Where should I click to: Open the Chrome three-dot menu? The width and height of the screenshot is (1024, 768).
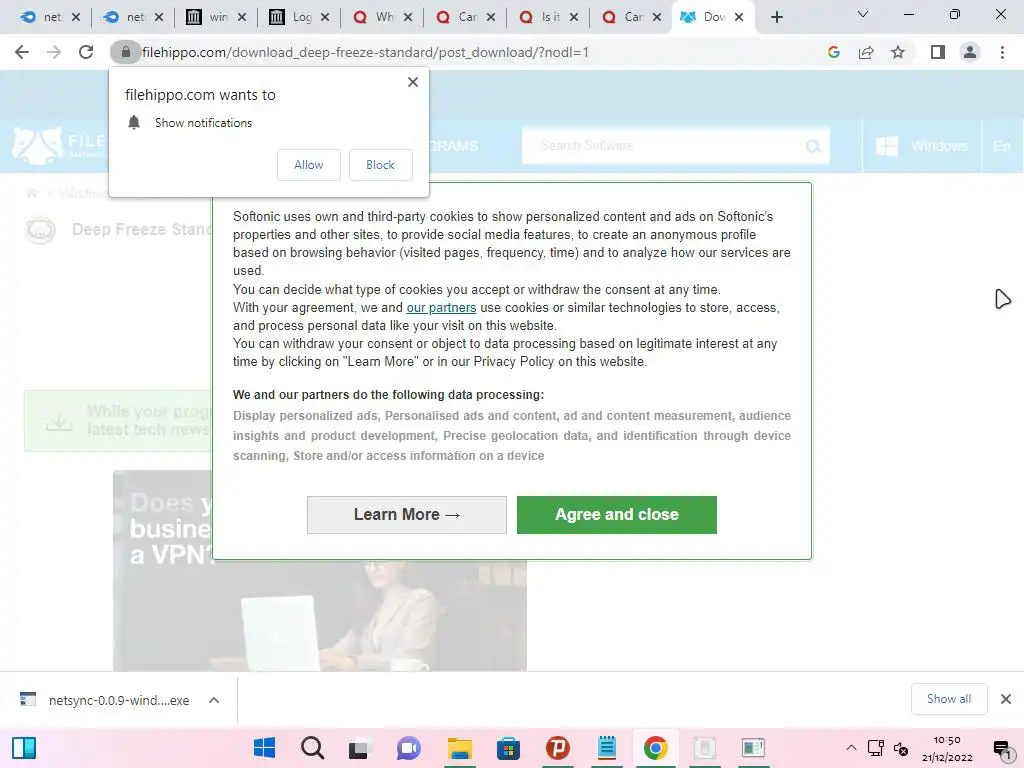(1002, 52)
